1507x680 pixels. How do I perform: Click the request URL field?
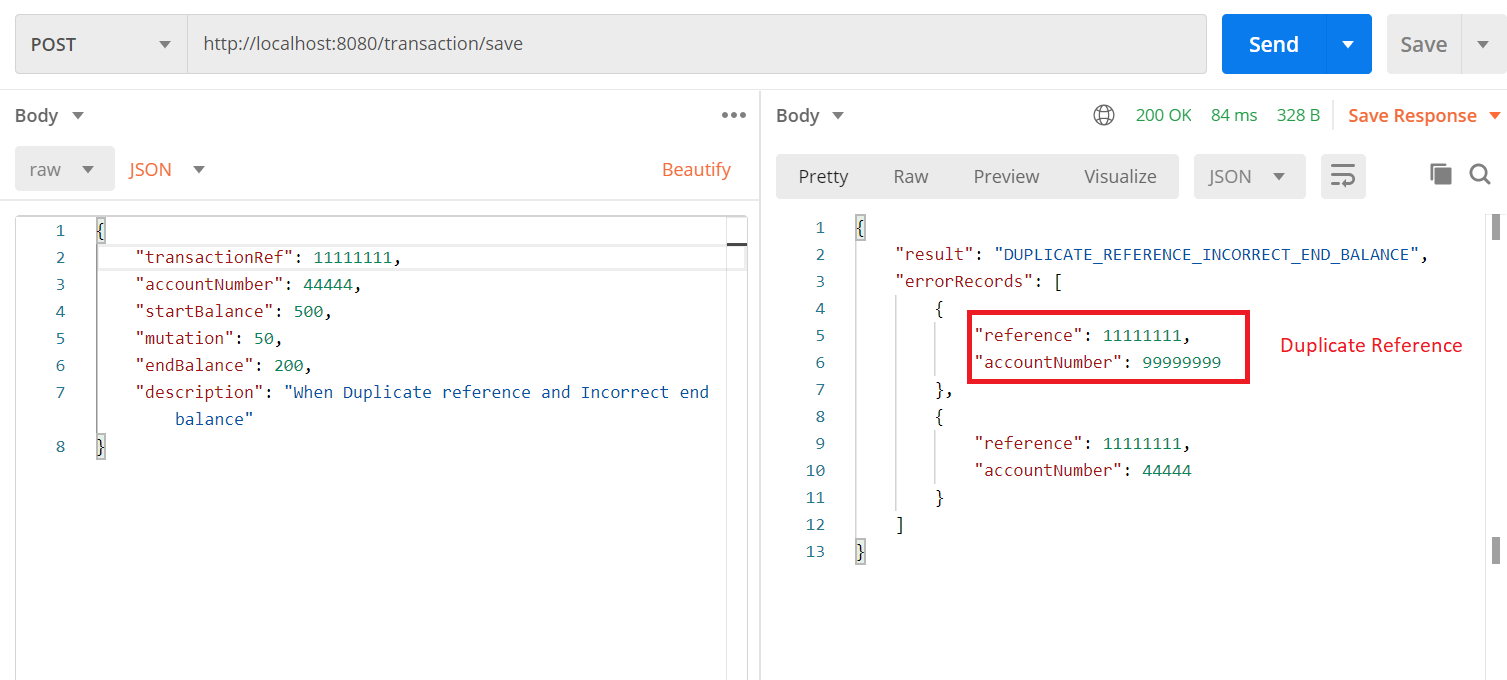697,44
